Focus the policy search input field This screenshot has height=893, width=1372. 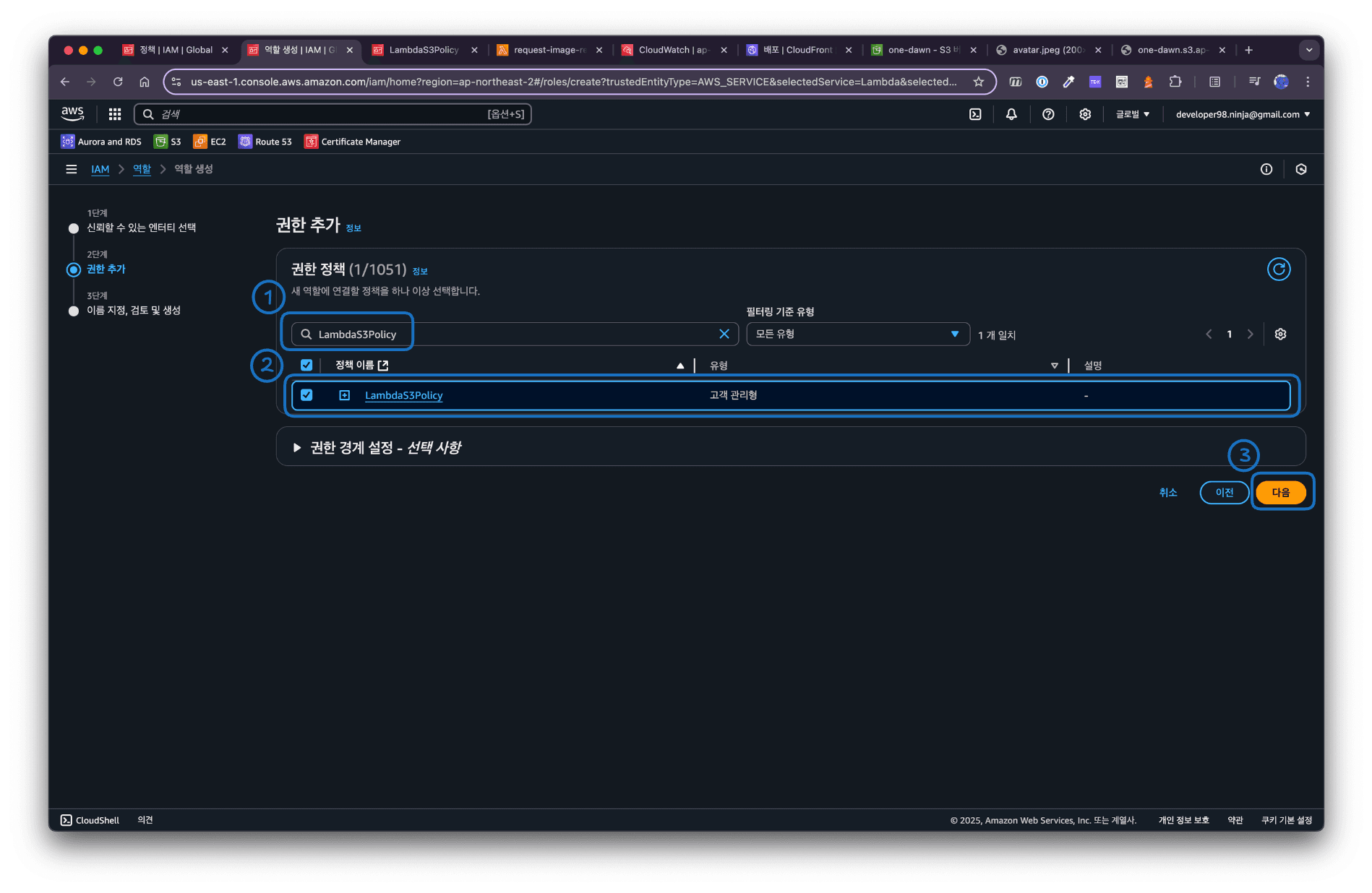tap(515, 334)
